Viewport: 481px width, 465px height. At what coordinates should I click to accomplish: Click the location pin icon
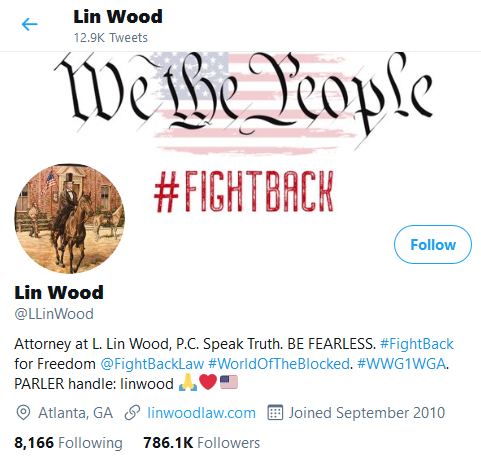(23, 413)
